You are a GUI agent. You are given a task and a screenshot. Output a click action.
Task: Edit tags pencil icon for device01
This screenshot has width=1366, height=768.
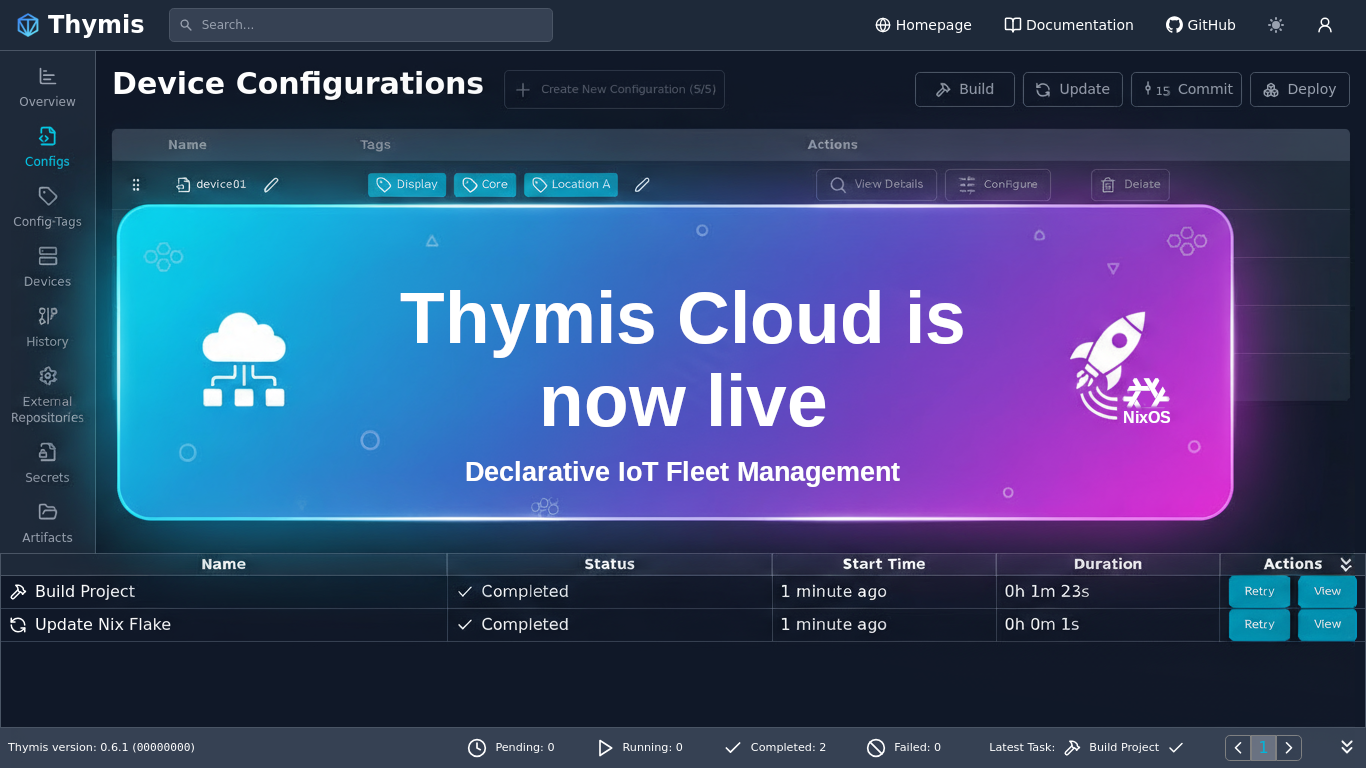642,185
